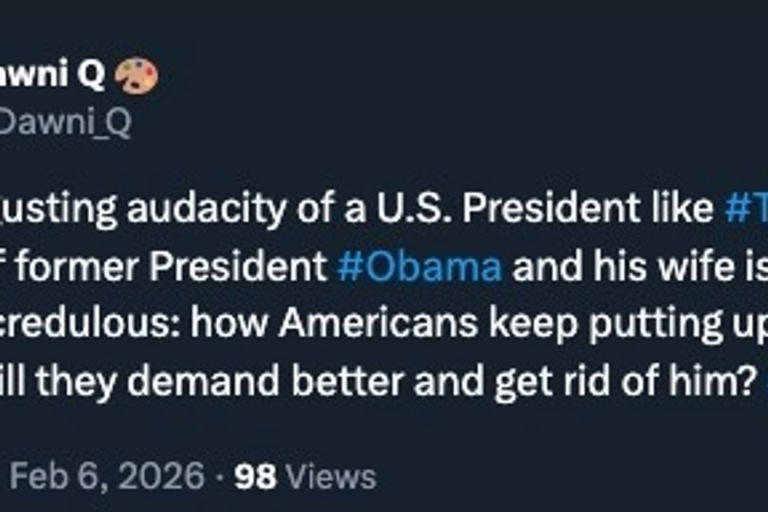768x512 pixels.
Task: Open the Dawni Q display name profile
Action: pyautogui.click(x=52, y=74)
